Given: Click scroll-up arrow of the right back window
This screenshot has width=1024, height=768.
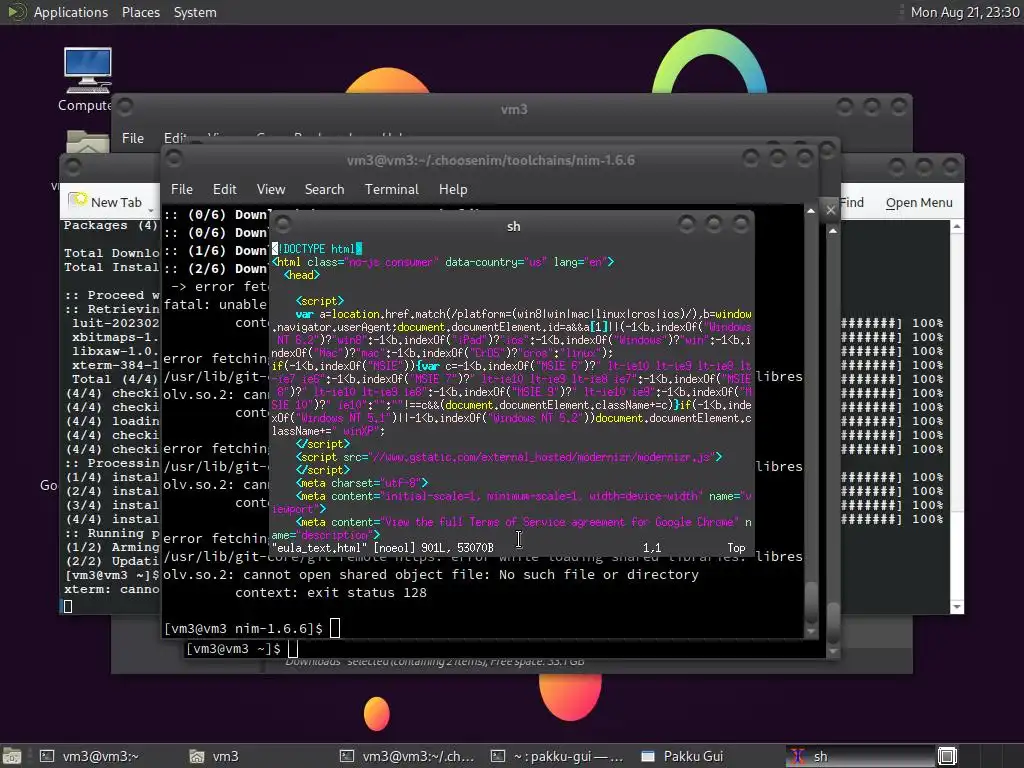Looking at the screenshot, I should pyautogui.click(x=957, y=227).
